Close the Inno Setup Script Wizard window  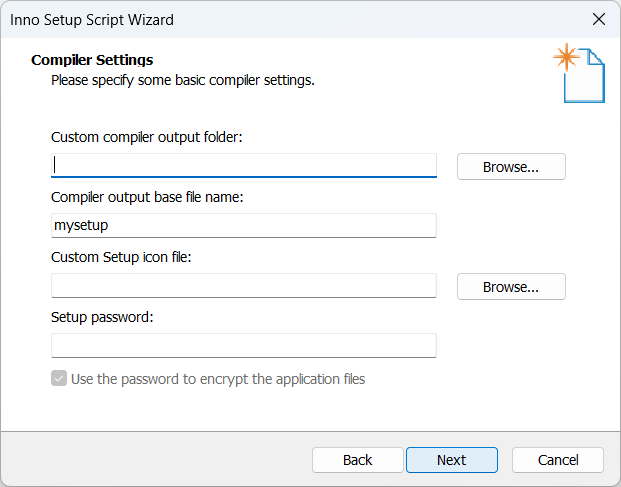[x=599, y=19]
